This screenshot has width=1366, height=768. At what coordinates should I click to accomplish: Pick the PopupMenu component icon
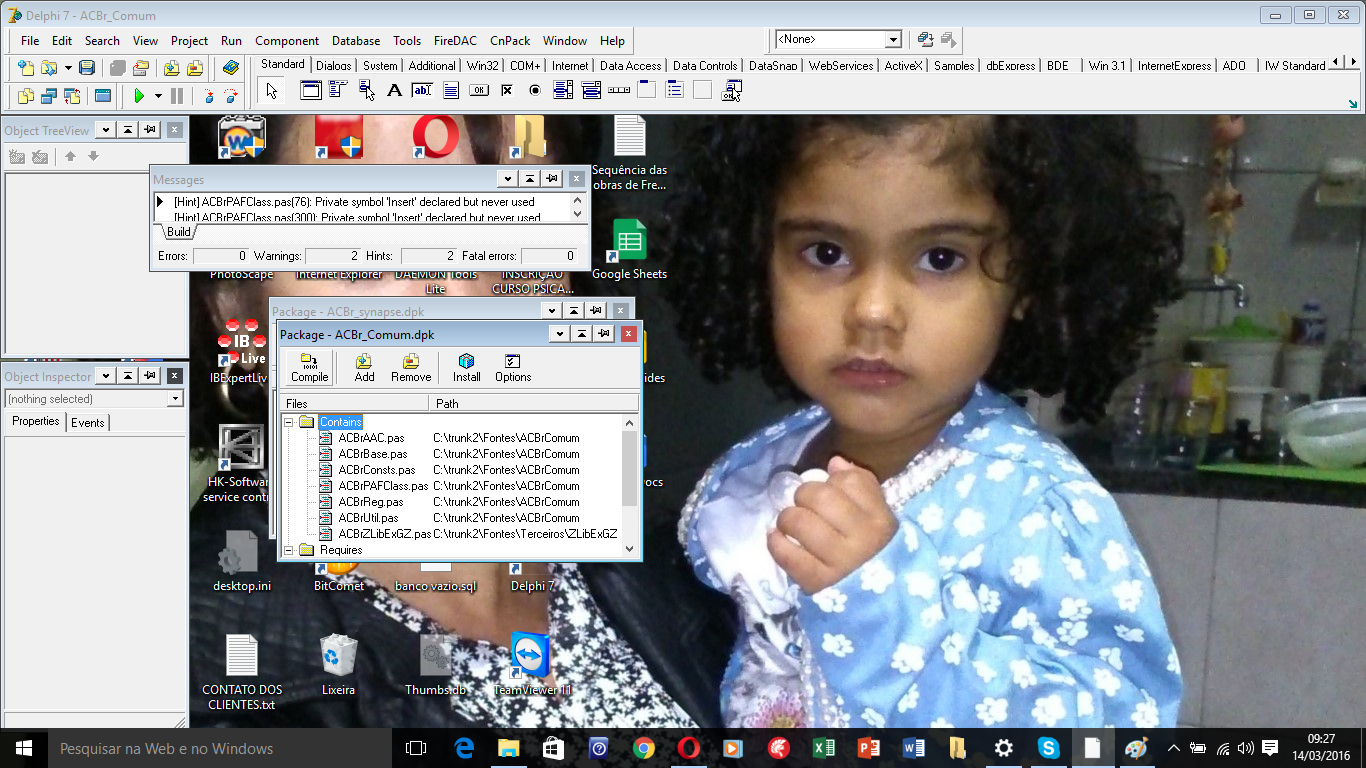[366, 91]
